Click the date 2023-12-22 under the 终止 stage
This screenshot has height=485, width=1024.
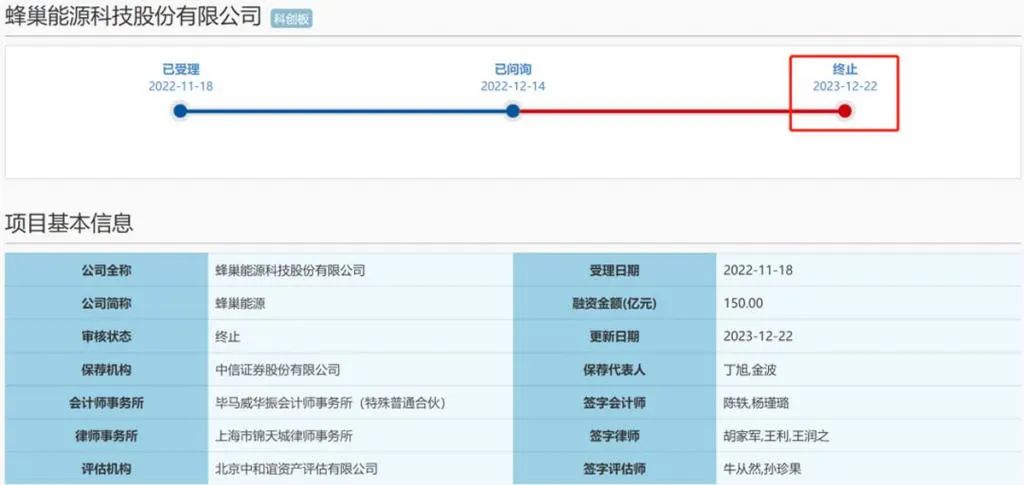845,86
